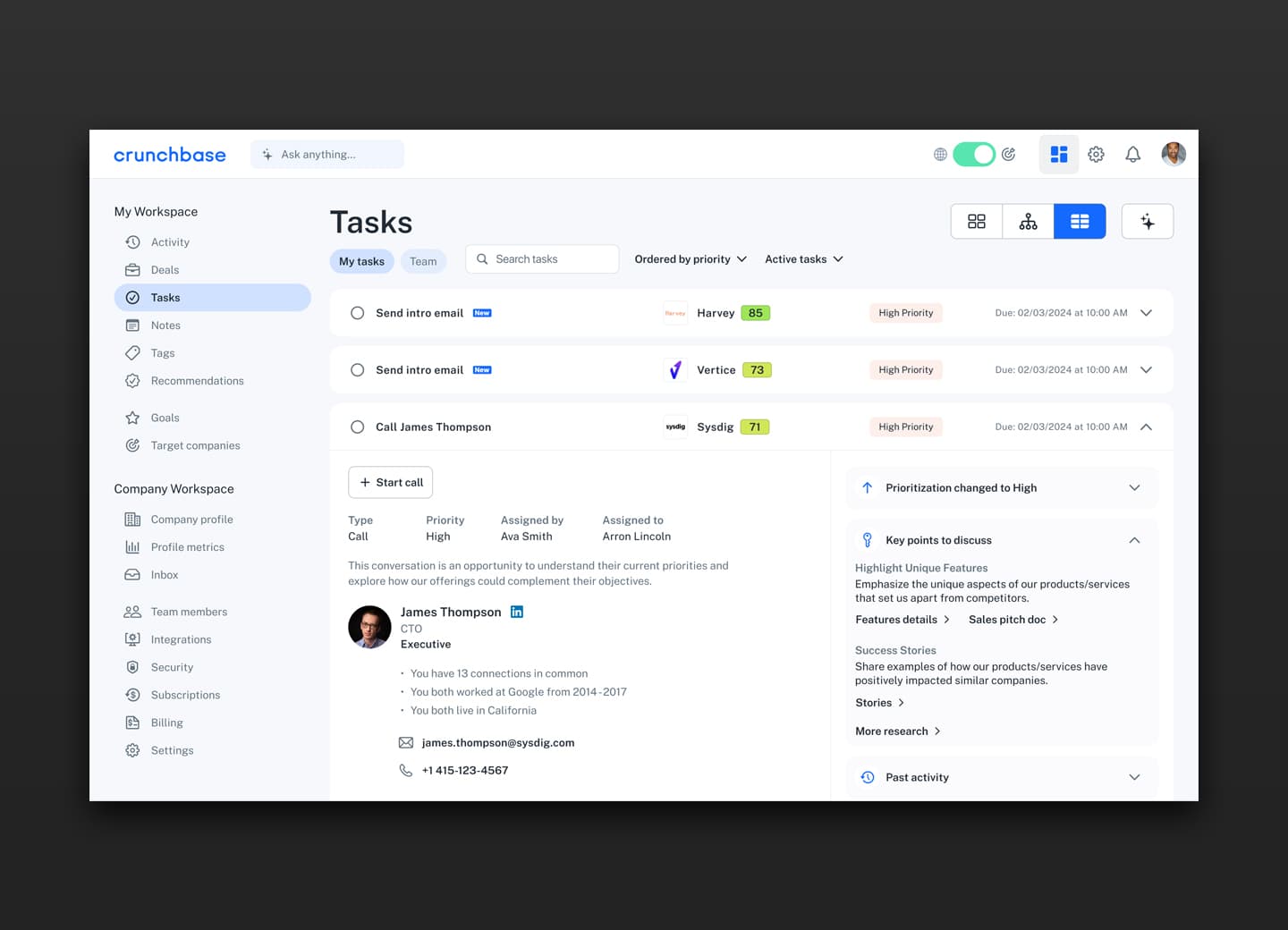Open the More research link

[898, 731]
